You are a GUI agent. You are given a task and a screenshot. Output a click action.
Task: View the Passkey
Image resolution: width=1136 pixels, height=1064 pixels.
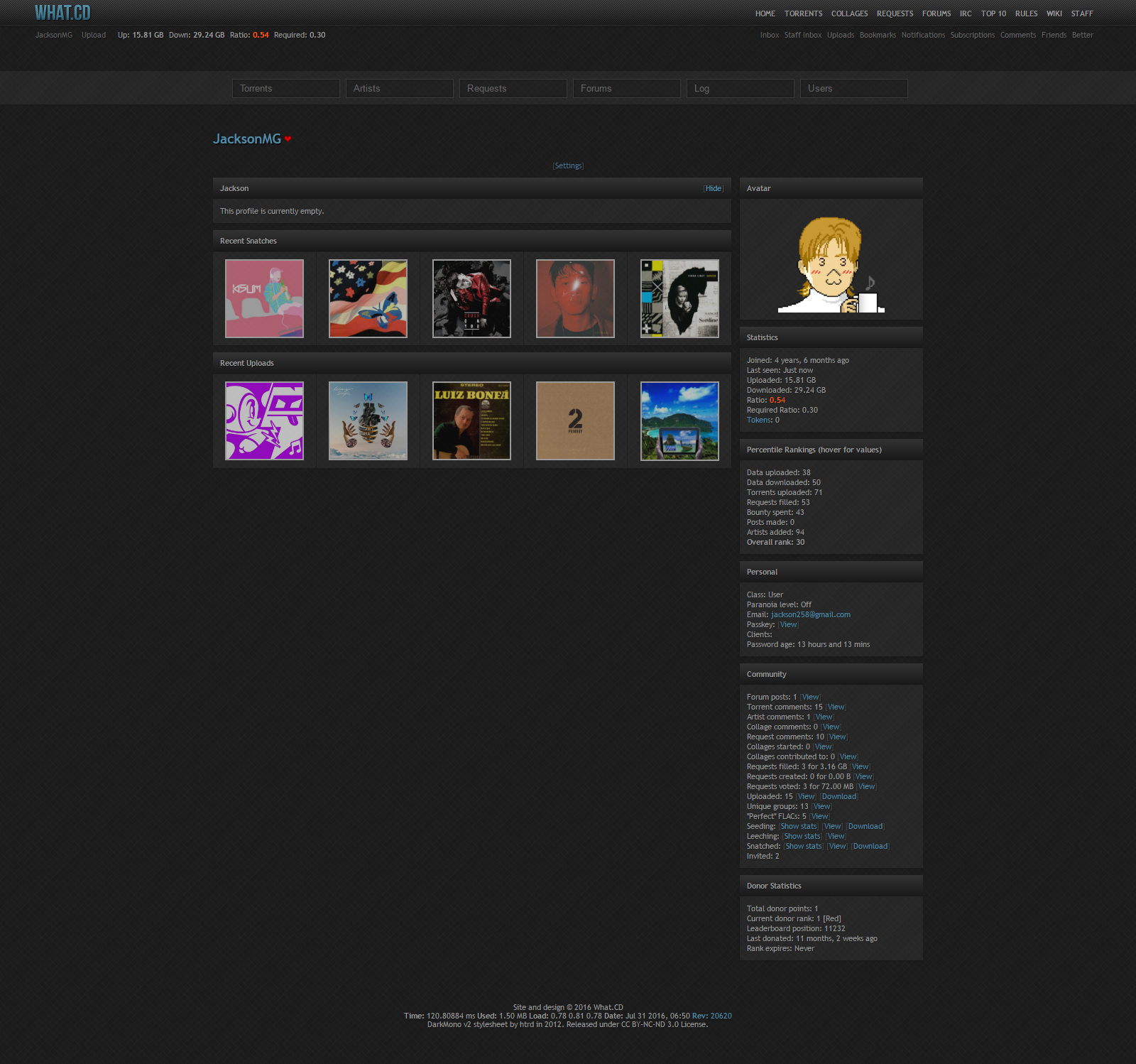coord(788,624)
